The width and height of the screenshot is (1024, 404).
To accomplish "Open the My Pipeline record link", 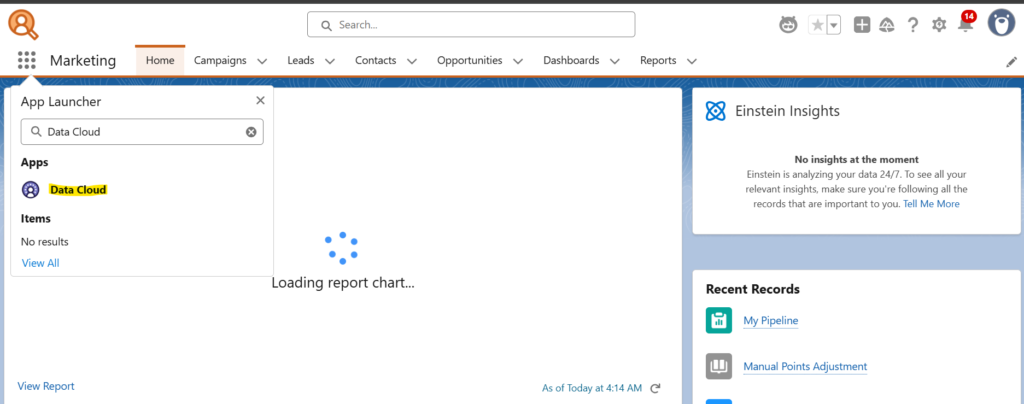I will 771,320.
